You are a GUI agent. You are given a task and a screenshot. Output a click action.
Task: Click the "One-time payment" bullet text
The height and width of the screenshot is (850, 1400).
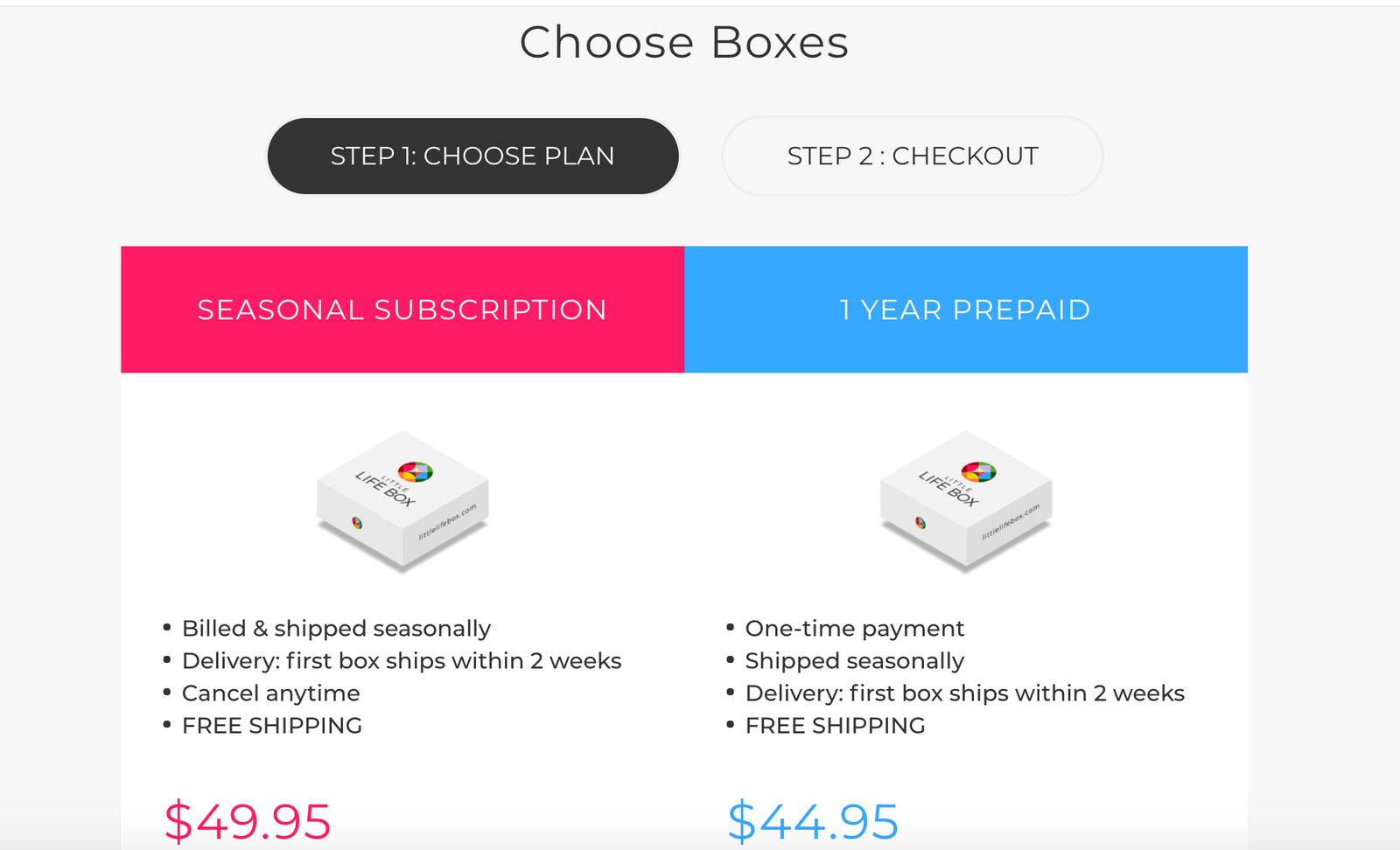[854, 629]
